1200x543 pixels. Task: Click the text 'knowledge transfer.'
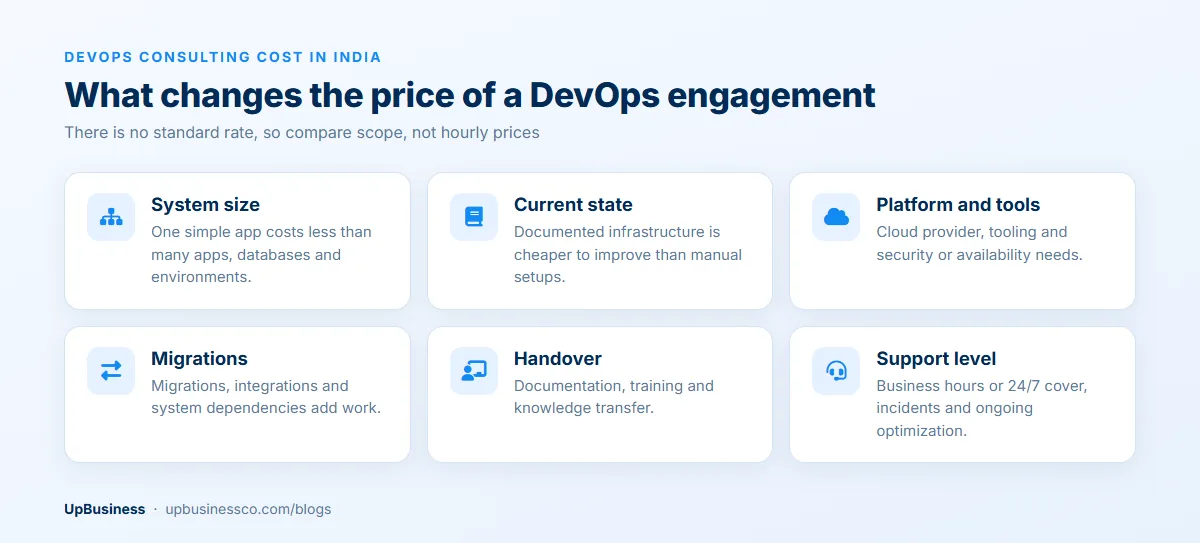(x=584, y=408)
